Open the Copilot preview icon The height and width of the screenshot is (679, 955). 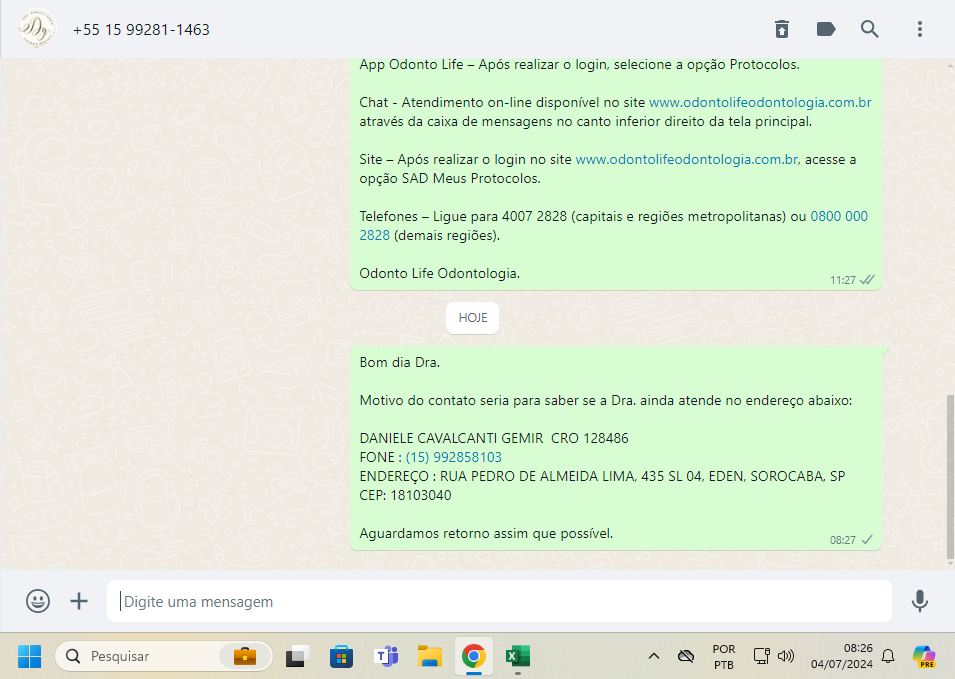(x=924, y=656)
